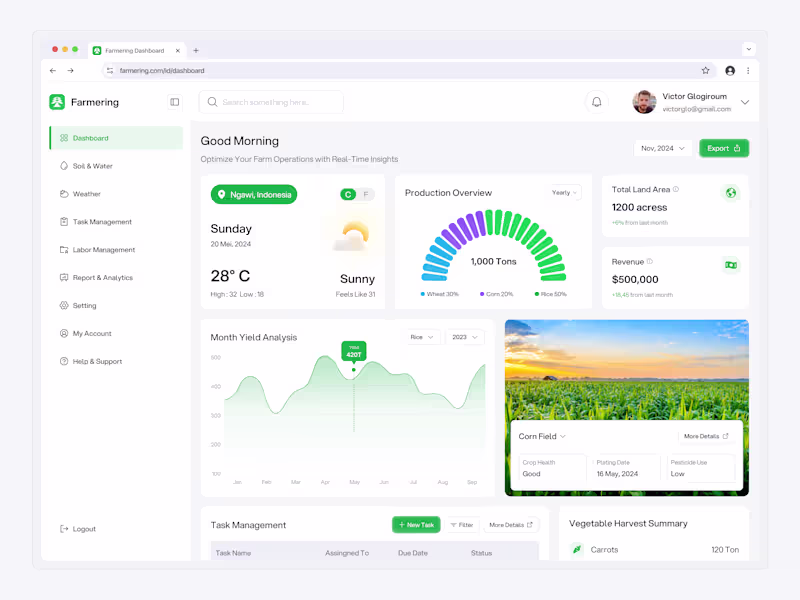Click the 420T marker on yield chart
This screenshot has width=800, height=600.
pyautogui.click(x=354, y=352)
